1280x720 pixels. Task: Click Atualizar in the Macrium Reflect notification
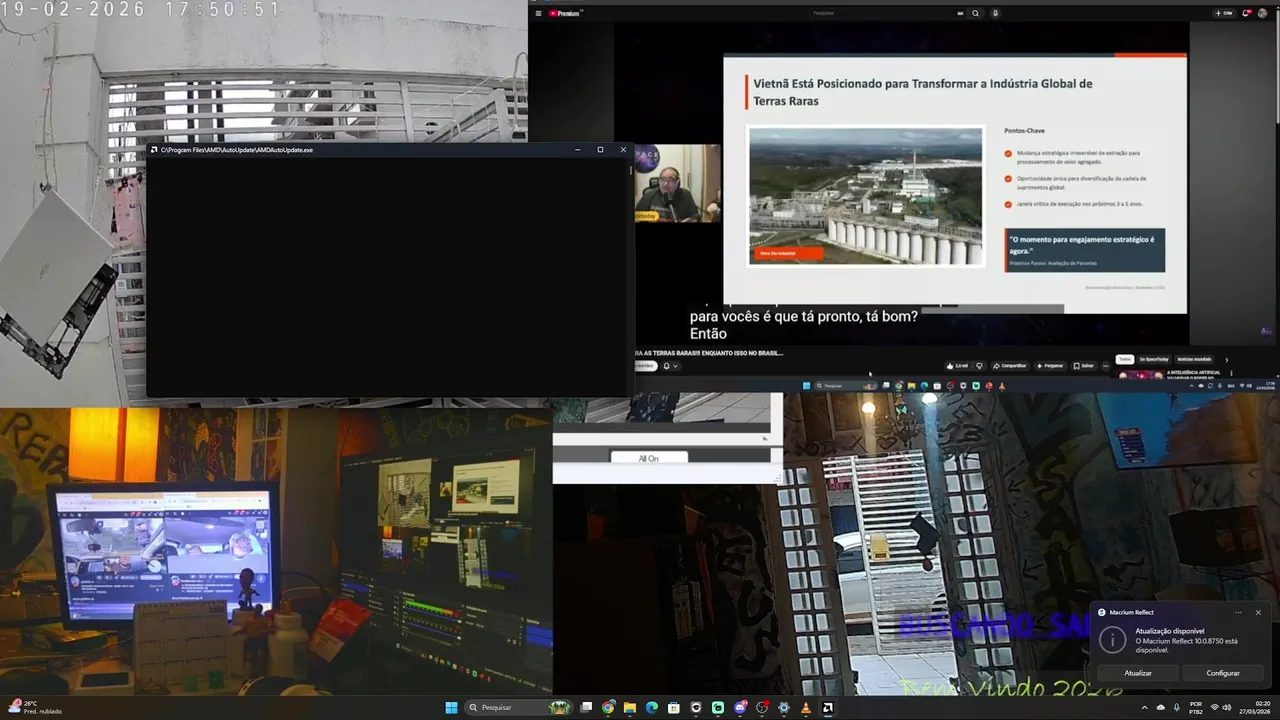click(x=1138, y=673)
